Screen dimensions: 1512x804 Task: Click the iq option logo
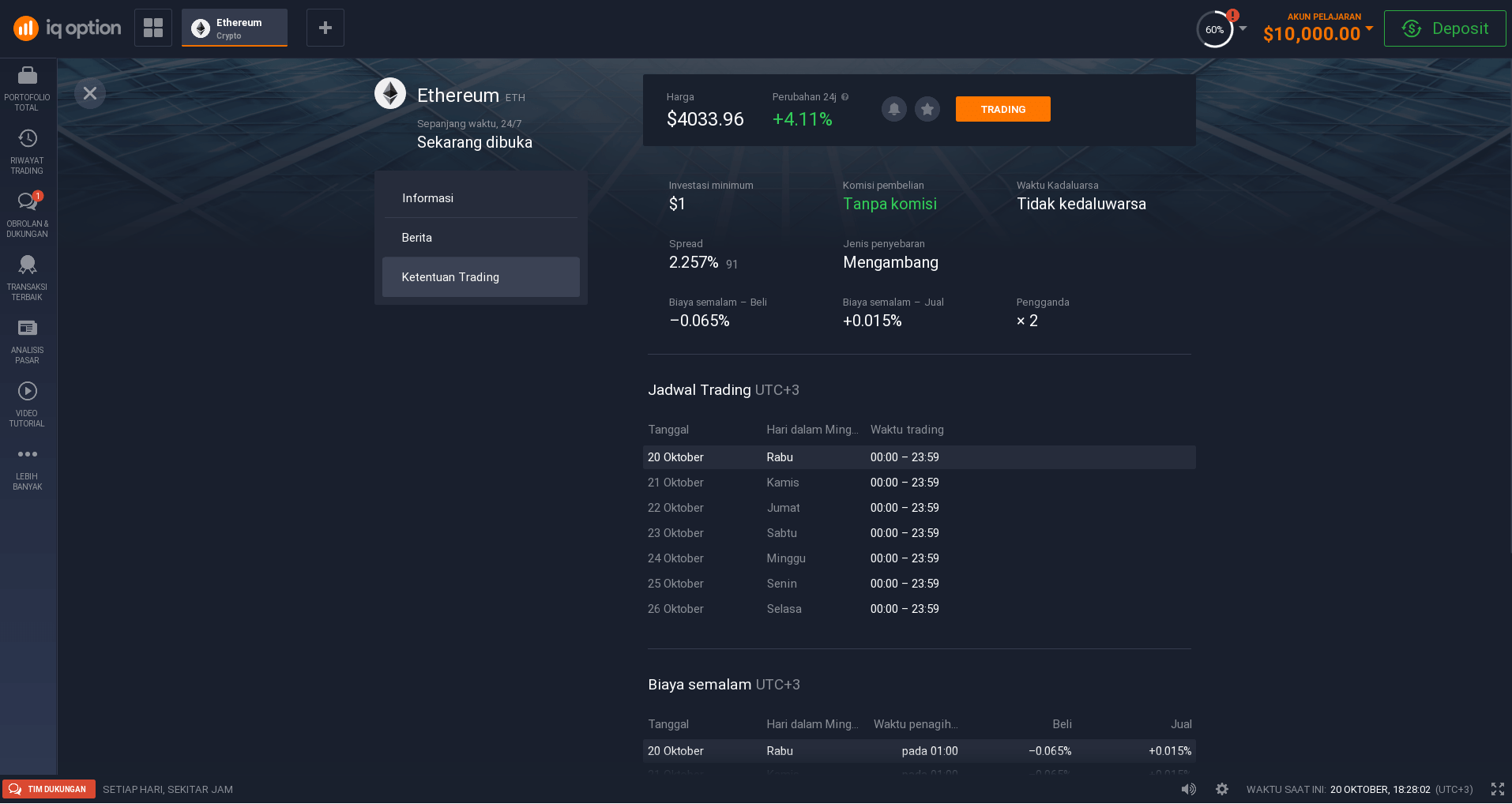67,28
